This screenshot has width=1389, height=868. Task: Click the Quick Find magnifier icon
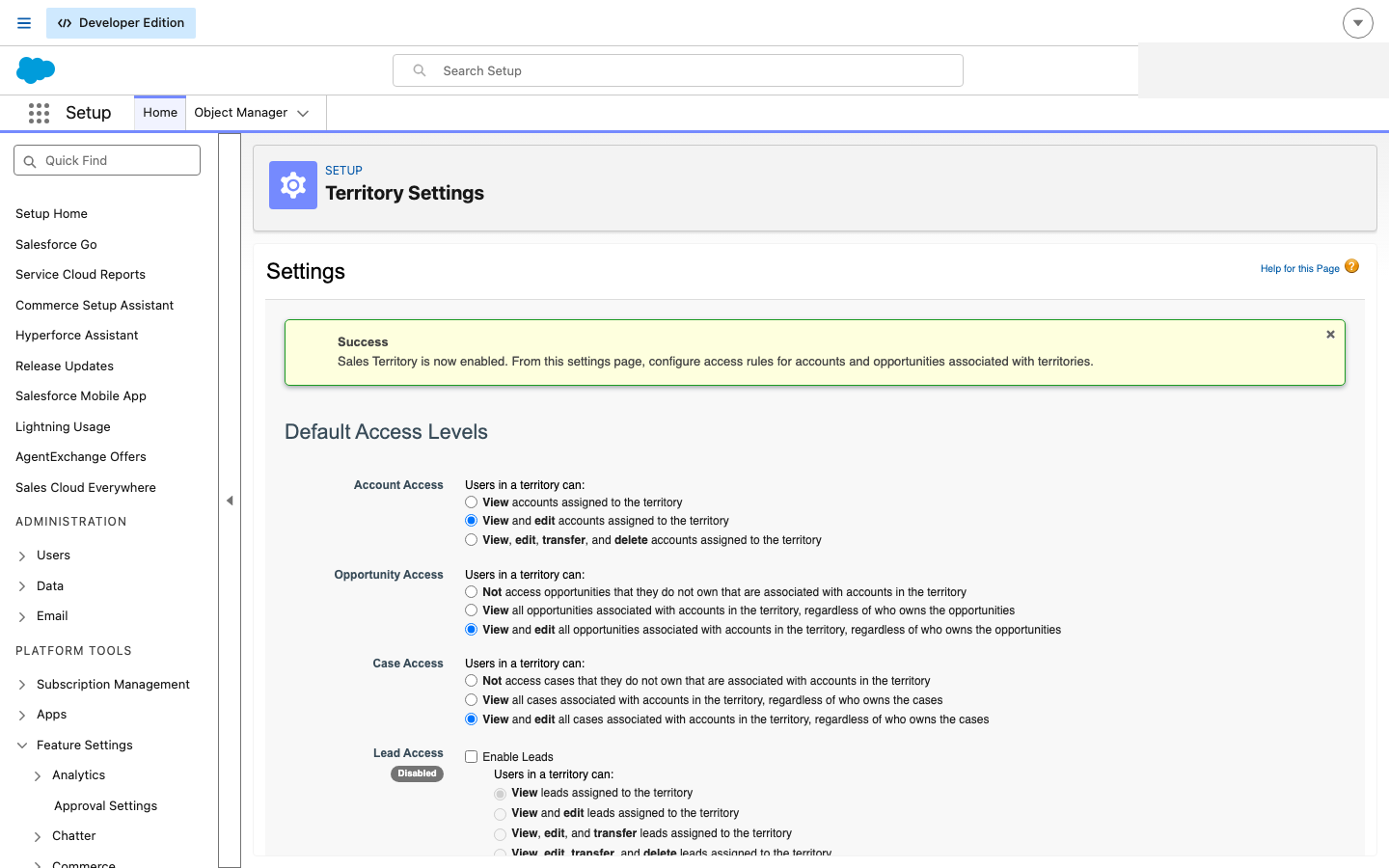pos(30,161)
